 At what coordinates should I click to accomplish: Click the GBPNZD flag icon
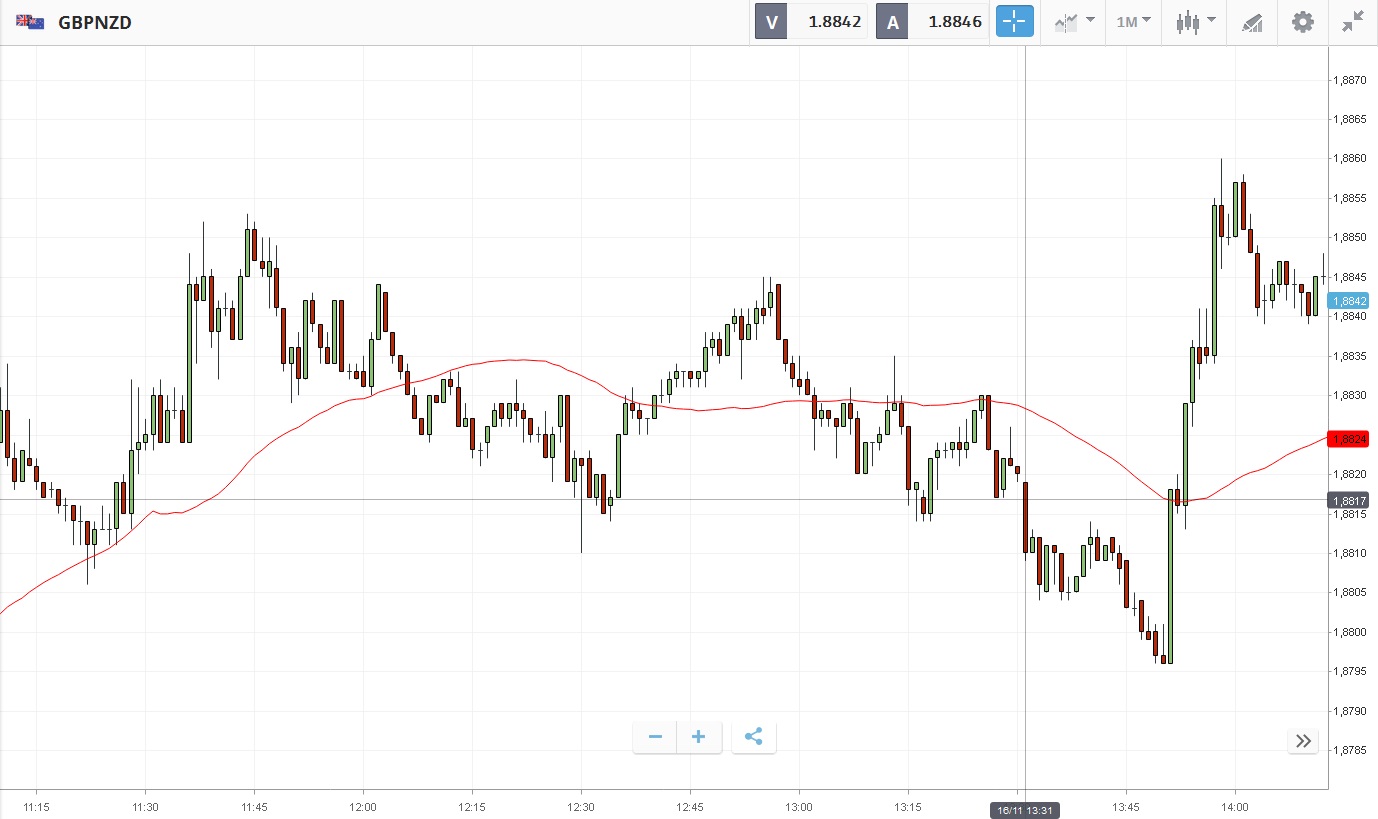click(30, 22)
